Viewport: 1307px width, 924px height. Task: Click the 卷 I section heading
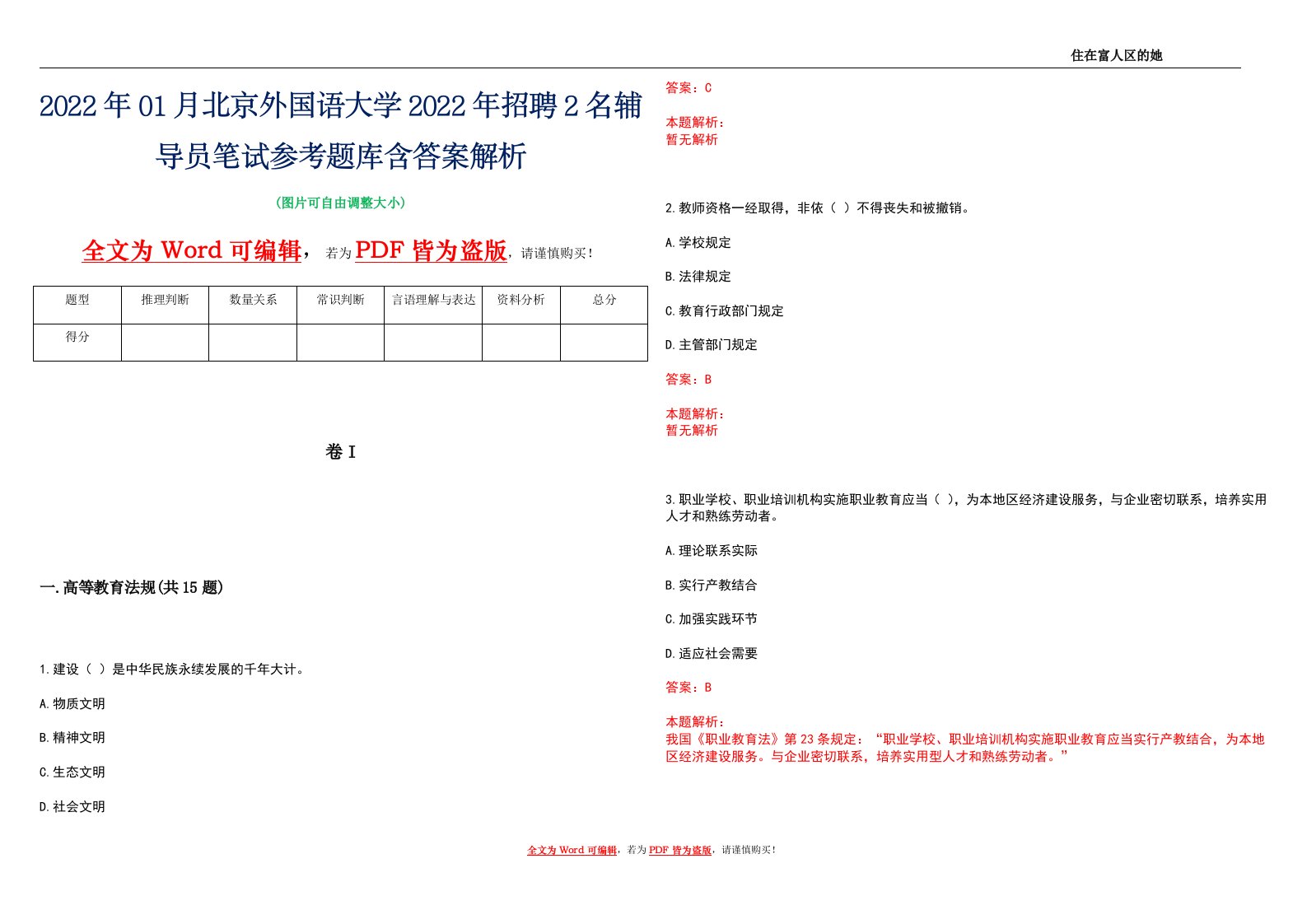(340, 451)
